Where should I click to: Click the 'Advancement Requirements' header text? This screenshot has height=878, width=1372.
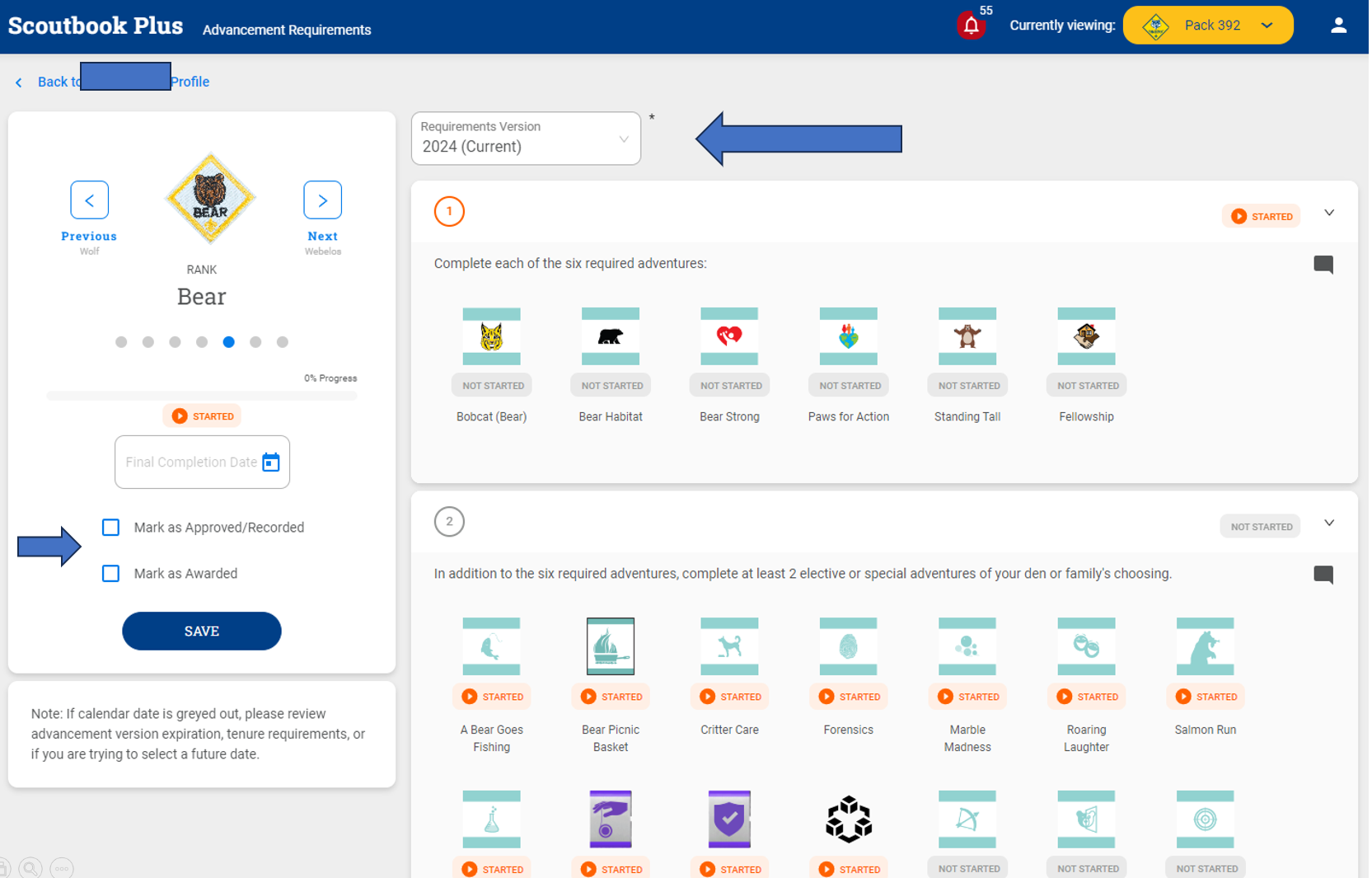[x=288, y=30]
